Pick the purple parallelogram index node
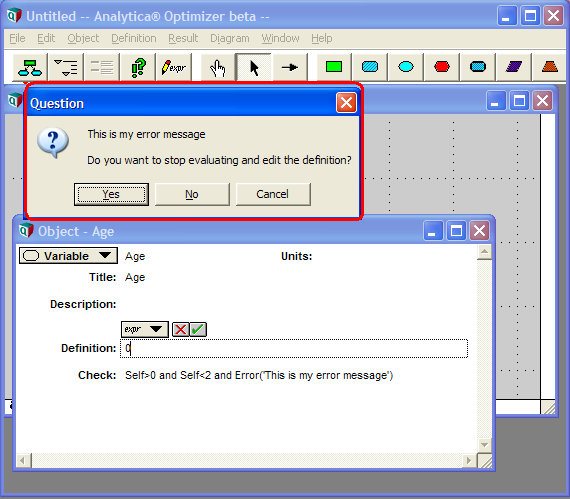 point(514,67)
